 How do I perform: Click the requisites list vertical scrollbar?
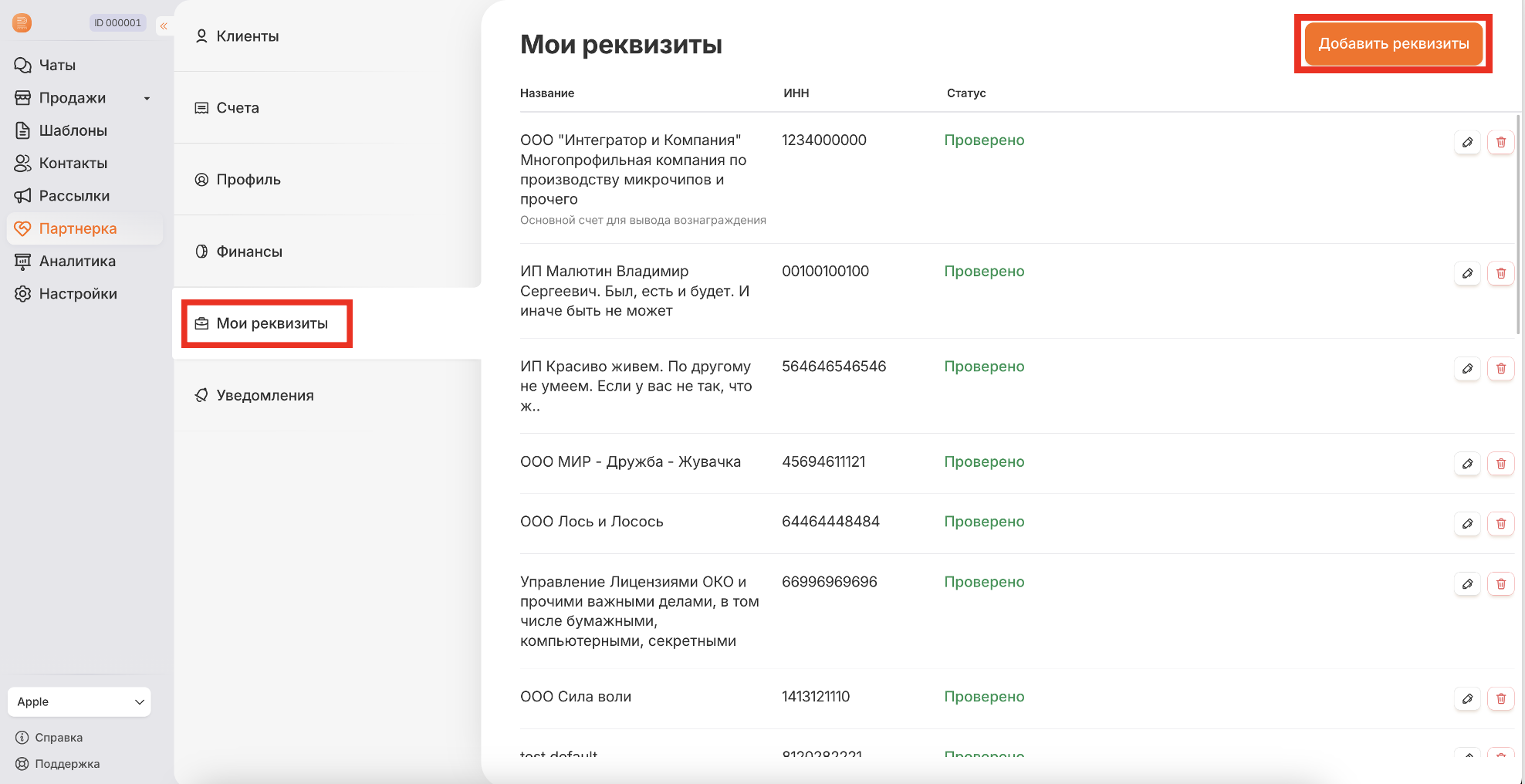pos(1518,224)
